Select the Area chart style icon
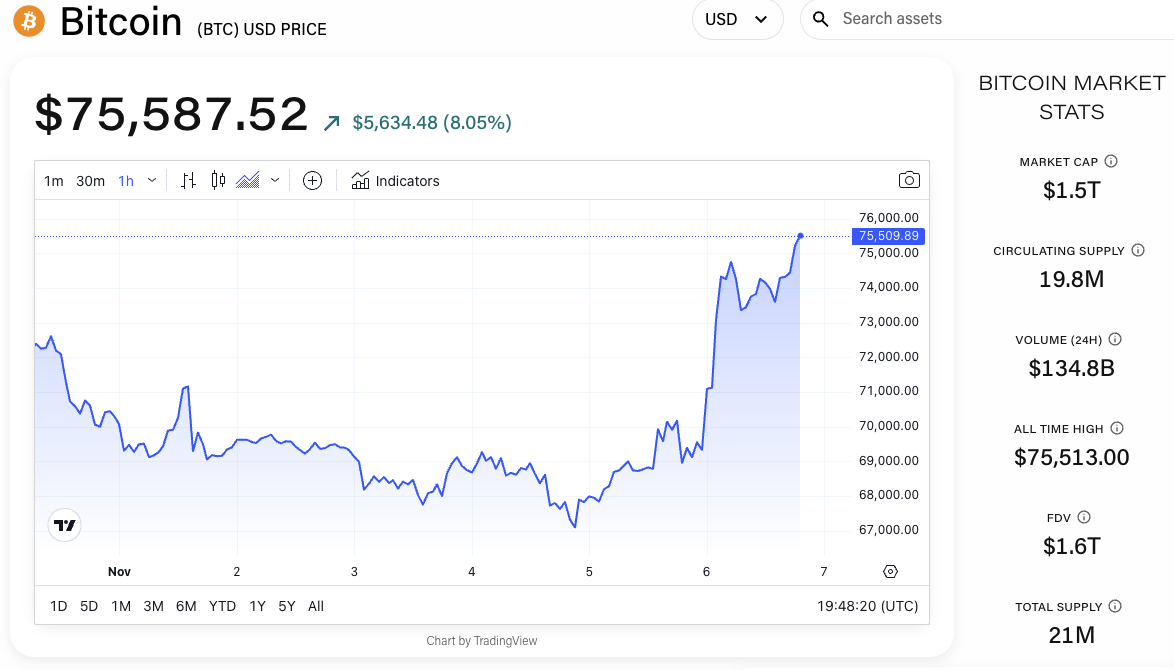Viewport: 1174px width, 670px height. 248,181
